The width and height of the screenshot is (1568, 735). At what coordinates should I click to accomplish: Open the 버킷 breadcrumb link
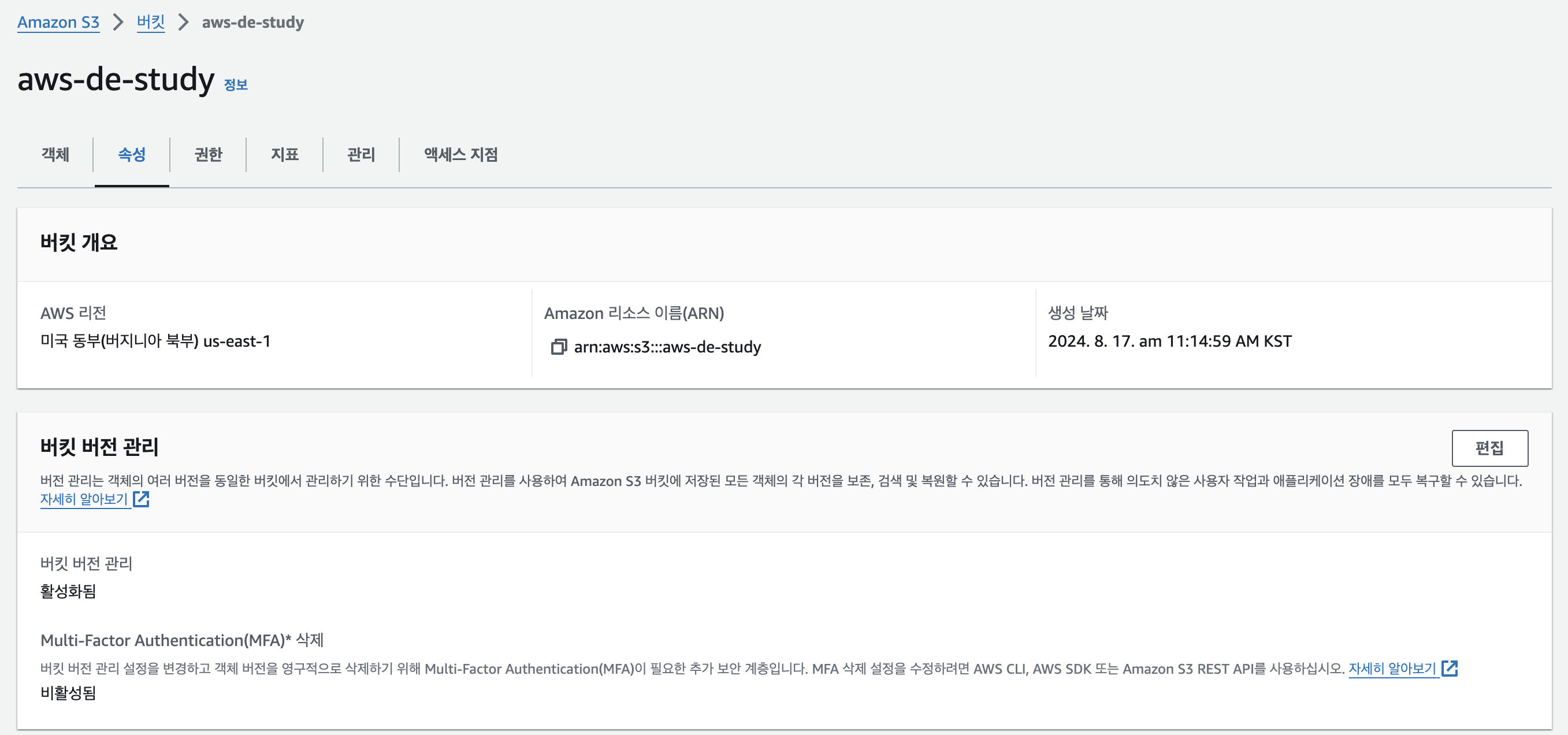pyautogui.click(x=150, y=23)
